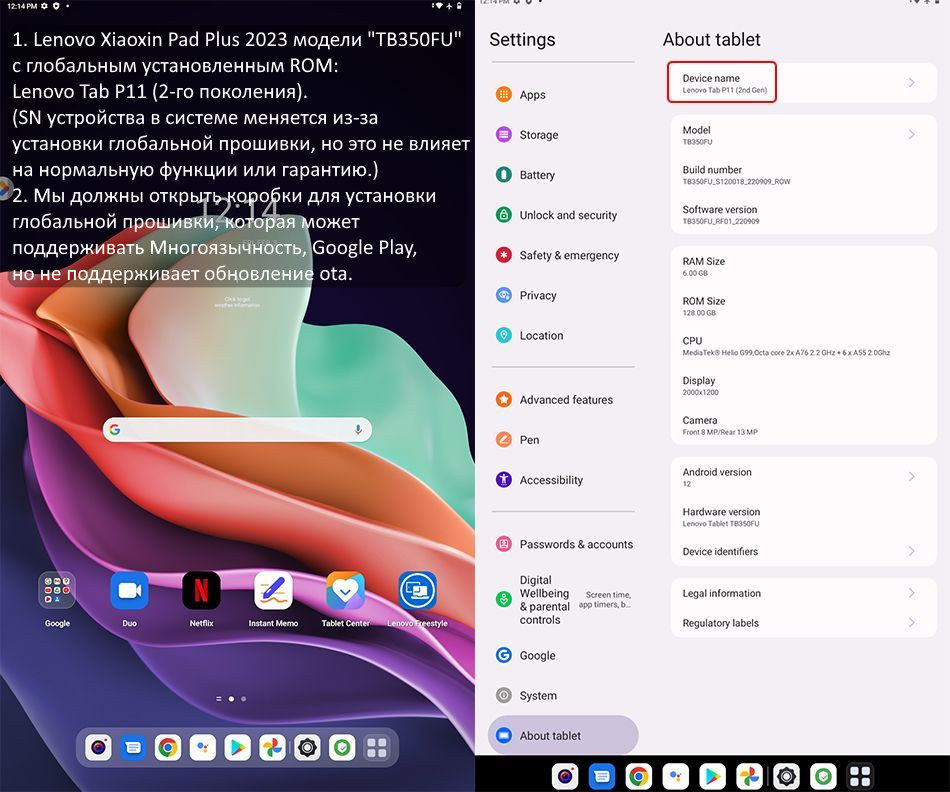Expand the Device name row chevron

[911, 82]
